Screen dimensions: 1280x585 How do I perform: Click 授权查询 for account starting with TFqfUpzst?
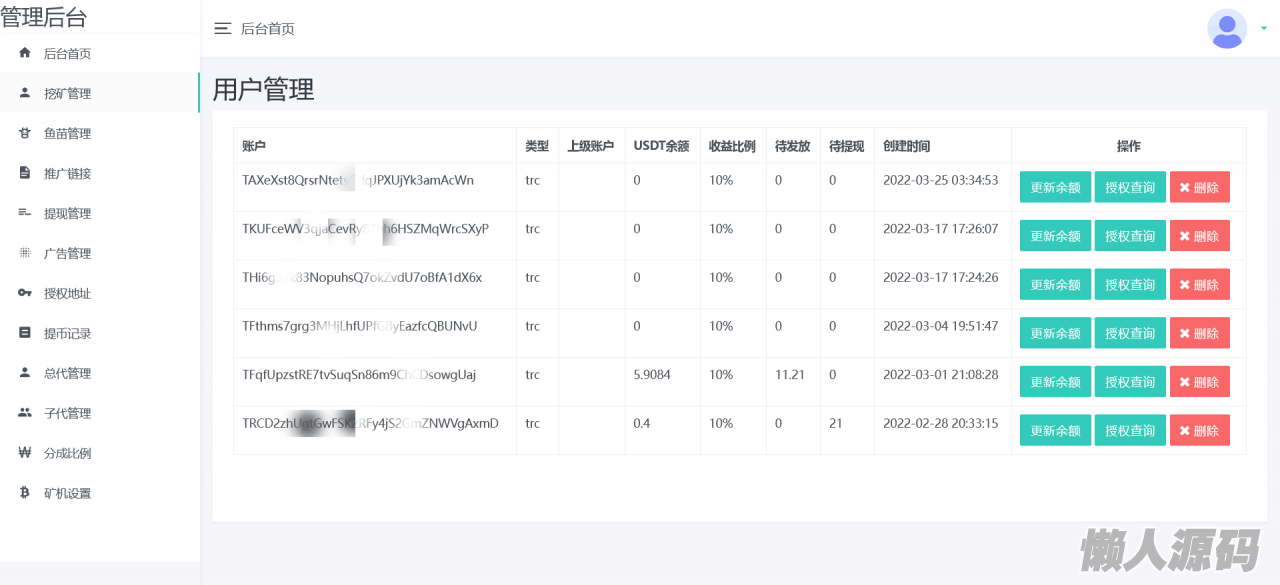(1130, 382)
